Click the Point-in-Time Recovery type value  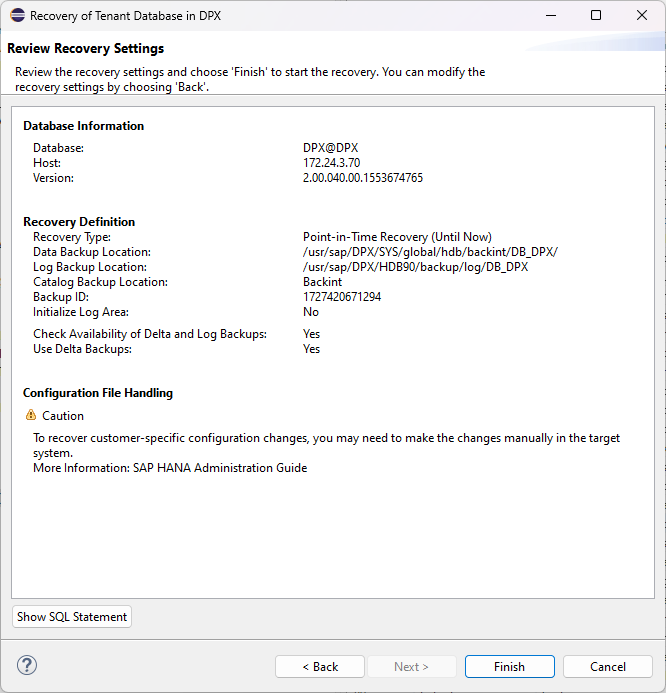click(397, 237)
